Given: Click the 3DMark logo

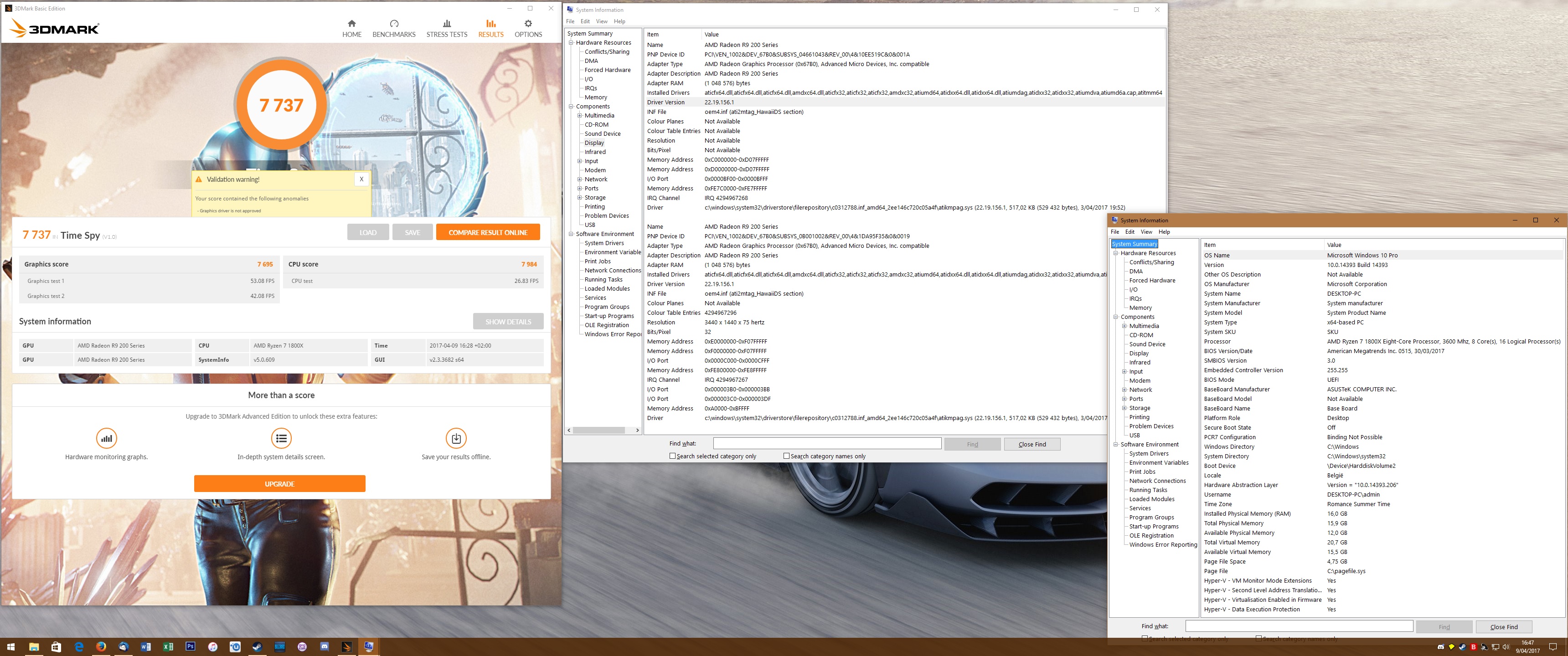Looking at the screenshot, I should coord(55,28).
